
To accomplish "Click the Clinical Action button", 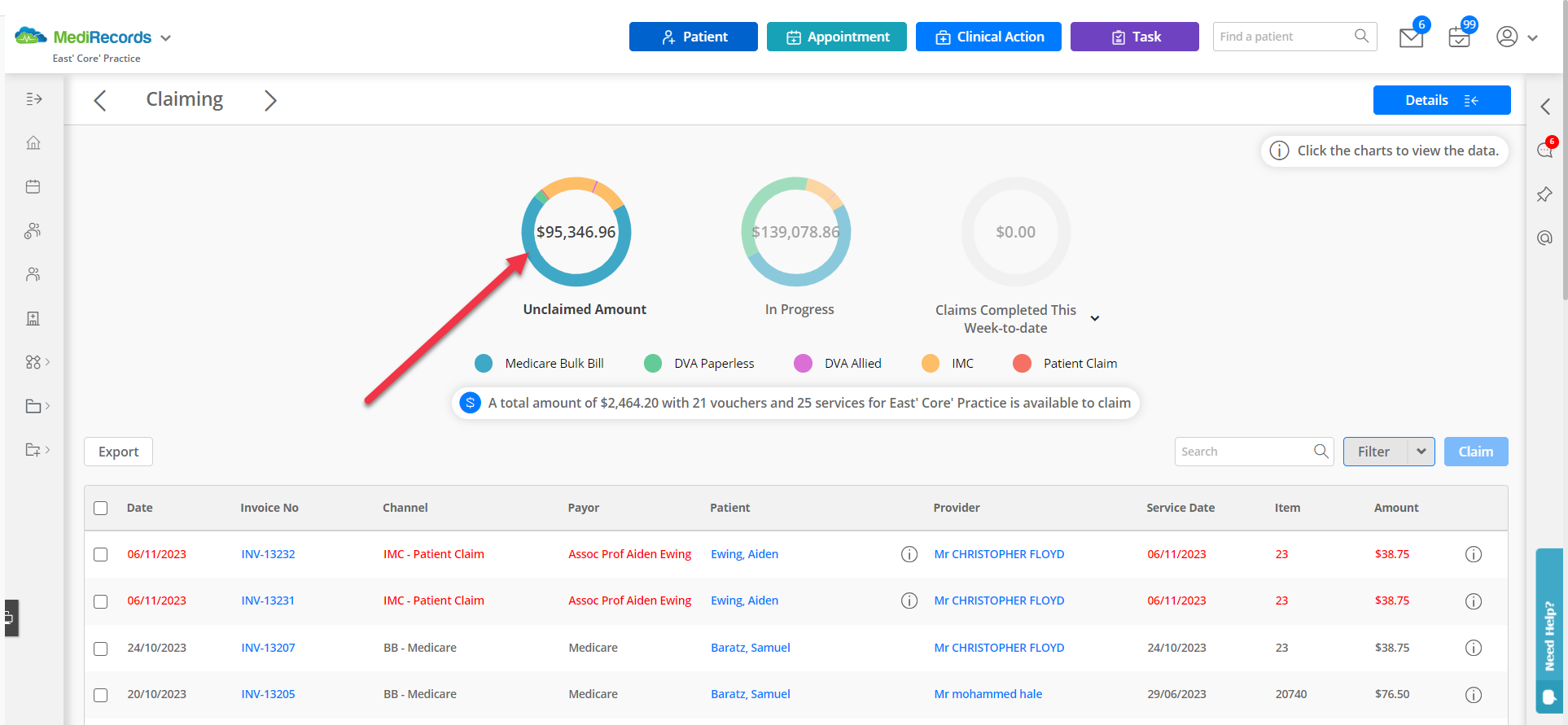I will click(x=988, y=37).
